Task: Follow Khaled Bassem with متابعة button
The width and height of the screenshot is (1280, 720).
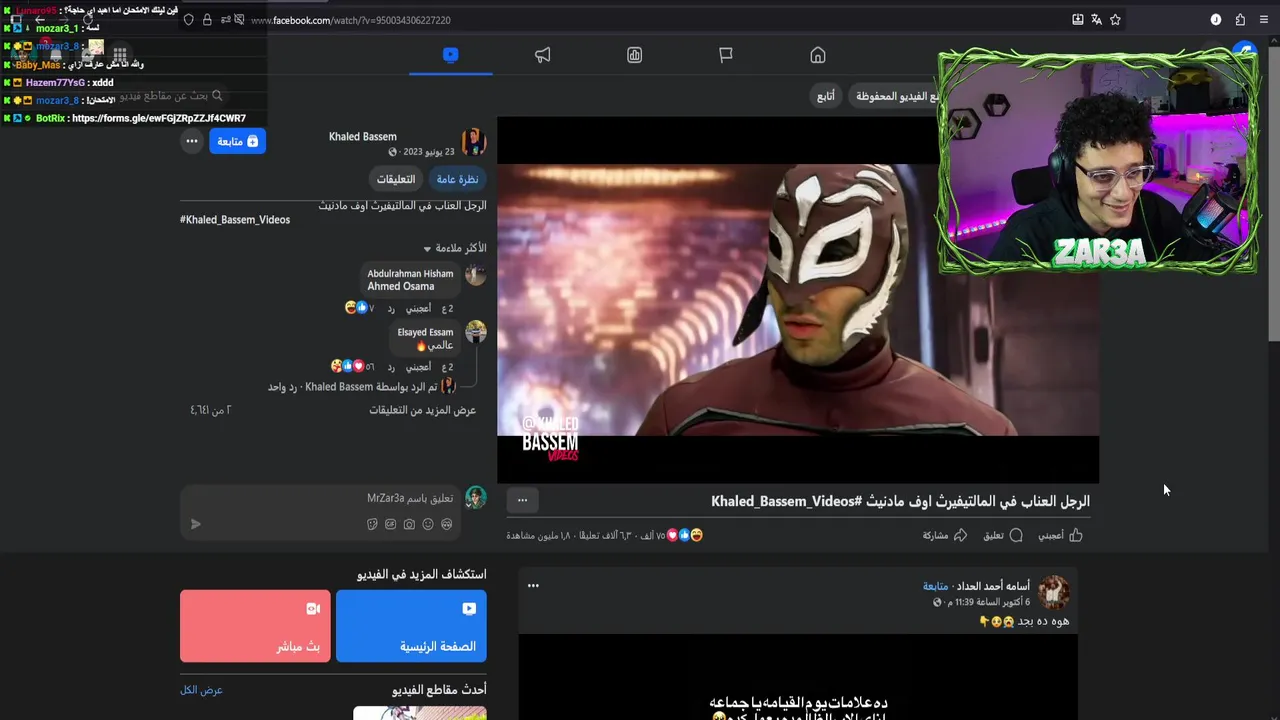Action: click(238, 141)
